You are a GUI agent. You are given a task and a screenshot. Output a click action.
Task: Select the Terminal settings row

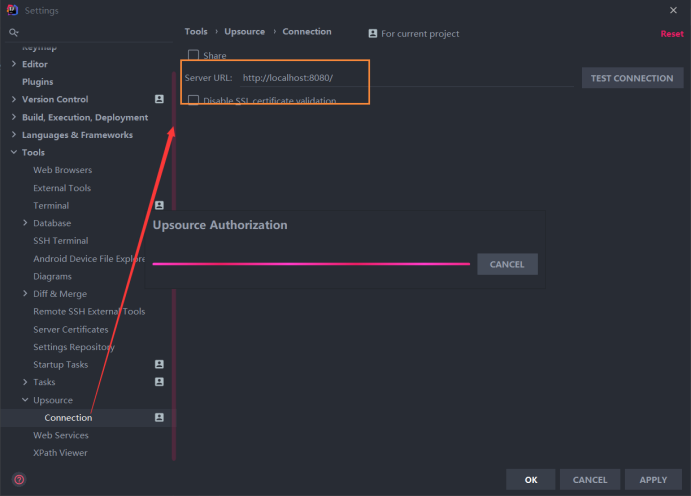[86, 206]
